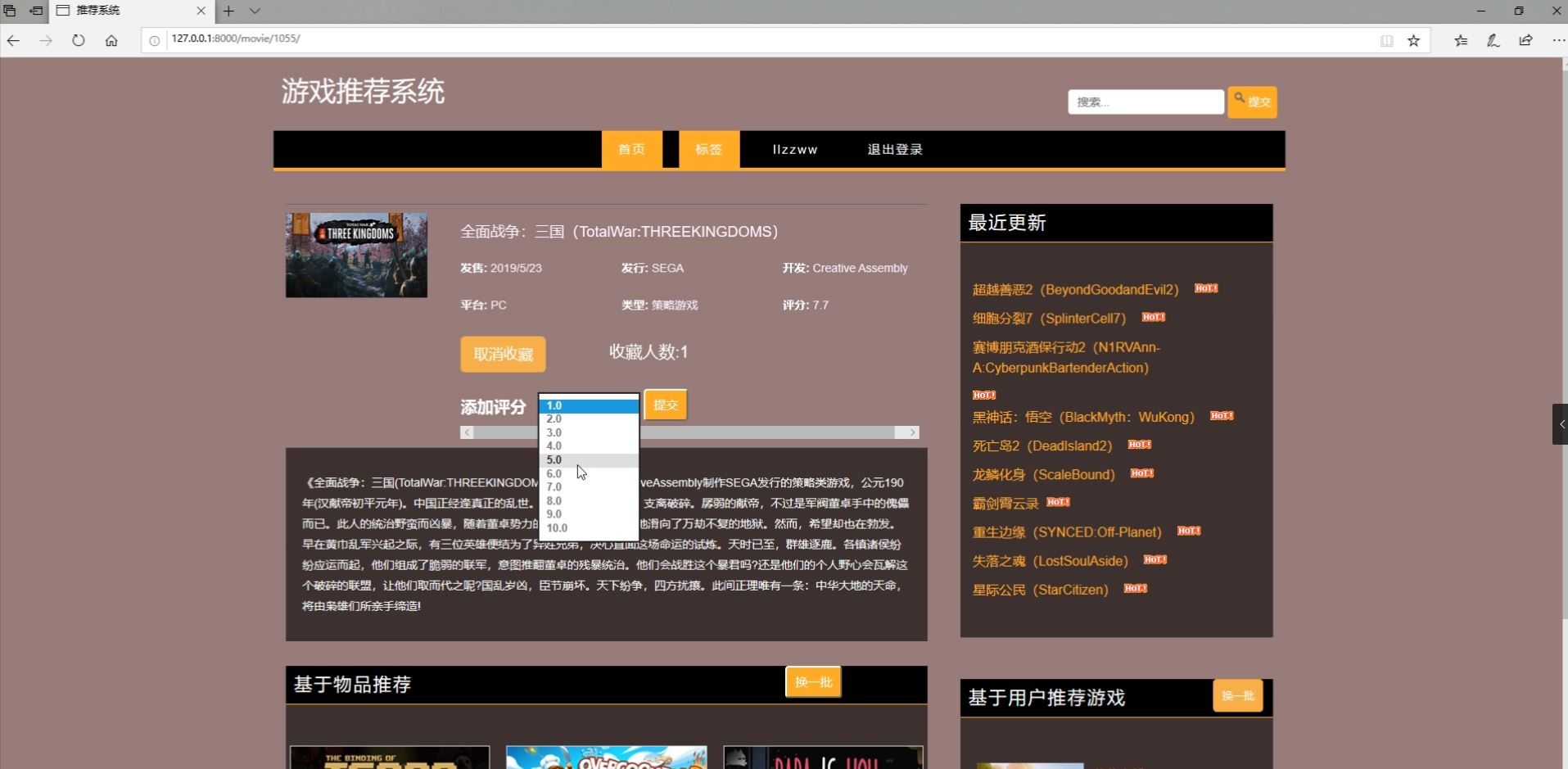Click the Three Kingdoms game cover image
This screenshot has height=769, width=1568.
[x=356, y=255]
